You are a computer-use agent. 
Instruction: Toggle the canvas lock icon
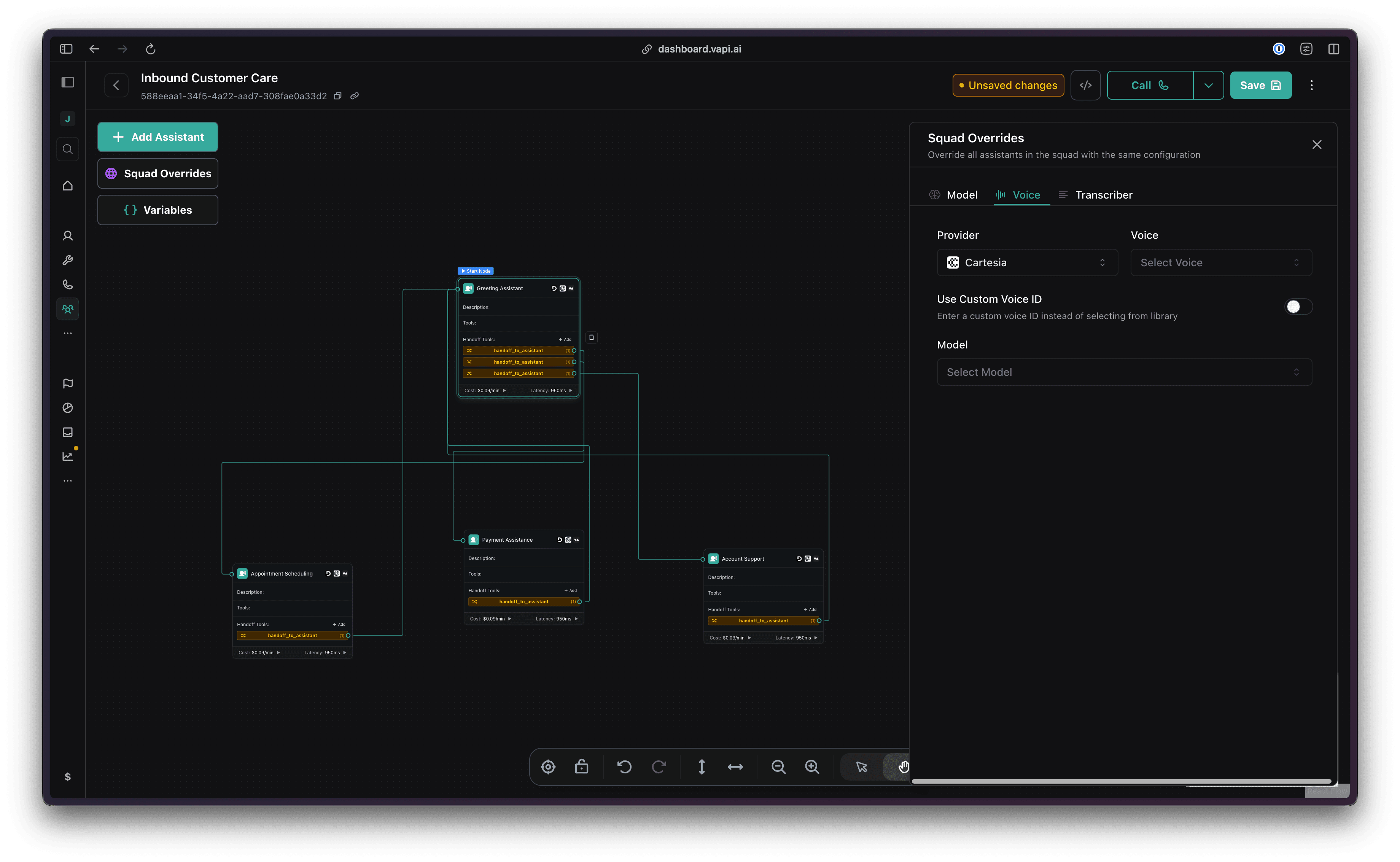click(581, 767)
